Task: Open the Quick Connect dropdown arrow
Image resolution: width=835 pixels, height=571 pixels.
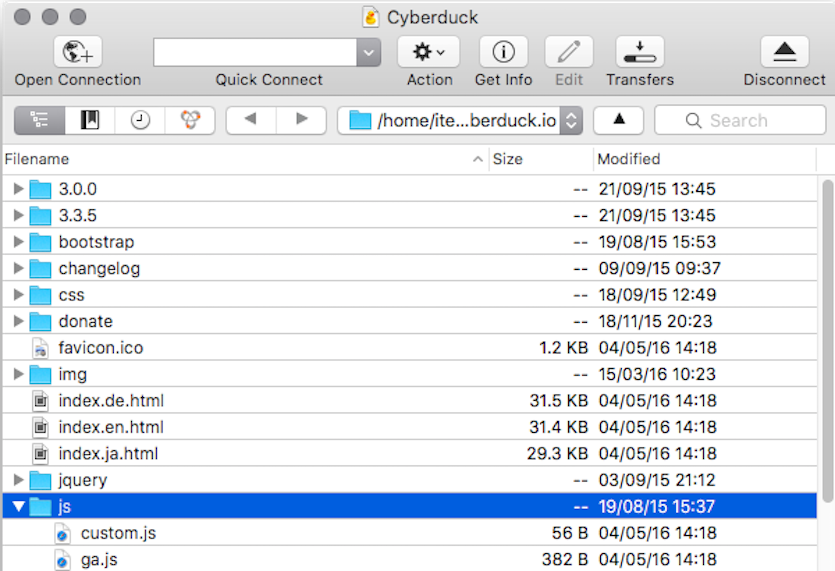Action: coord(369,52)
